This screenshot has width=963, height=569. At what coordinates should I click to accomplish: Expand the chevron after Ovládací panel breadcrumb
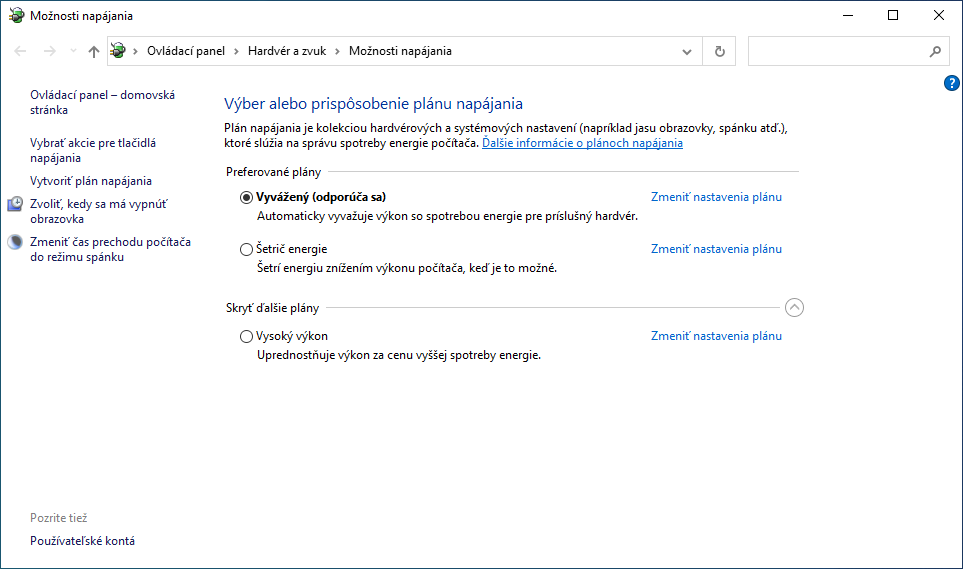236,51
